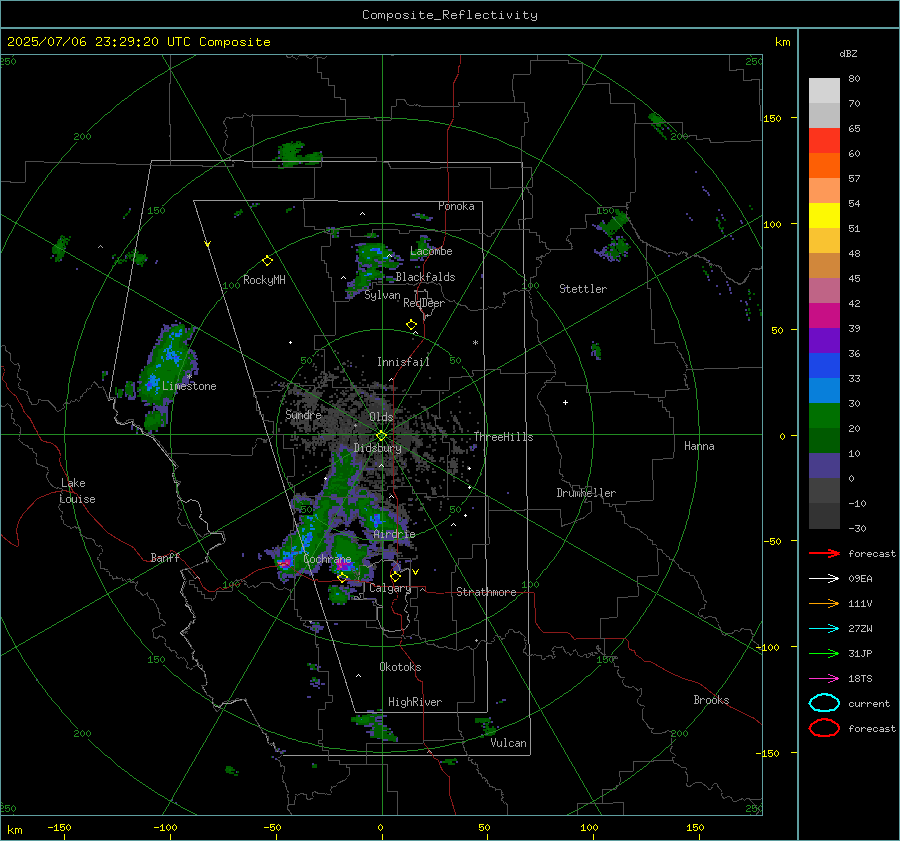Screen dimensions: 900x841
Task: Click the HighRiver label
Action: 415,702
